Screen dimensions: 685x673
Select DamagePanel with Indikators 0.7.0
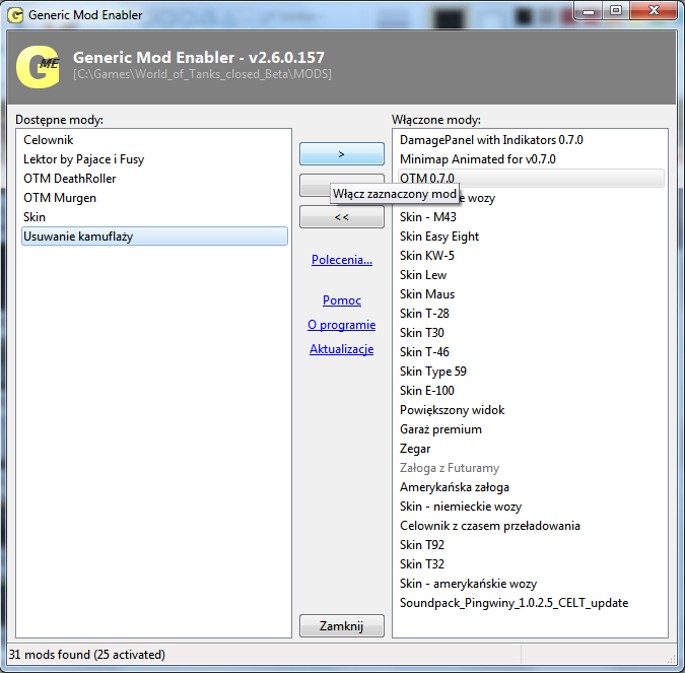pos(531,140)
